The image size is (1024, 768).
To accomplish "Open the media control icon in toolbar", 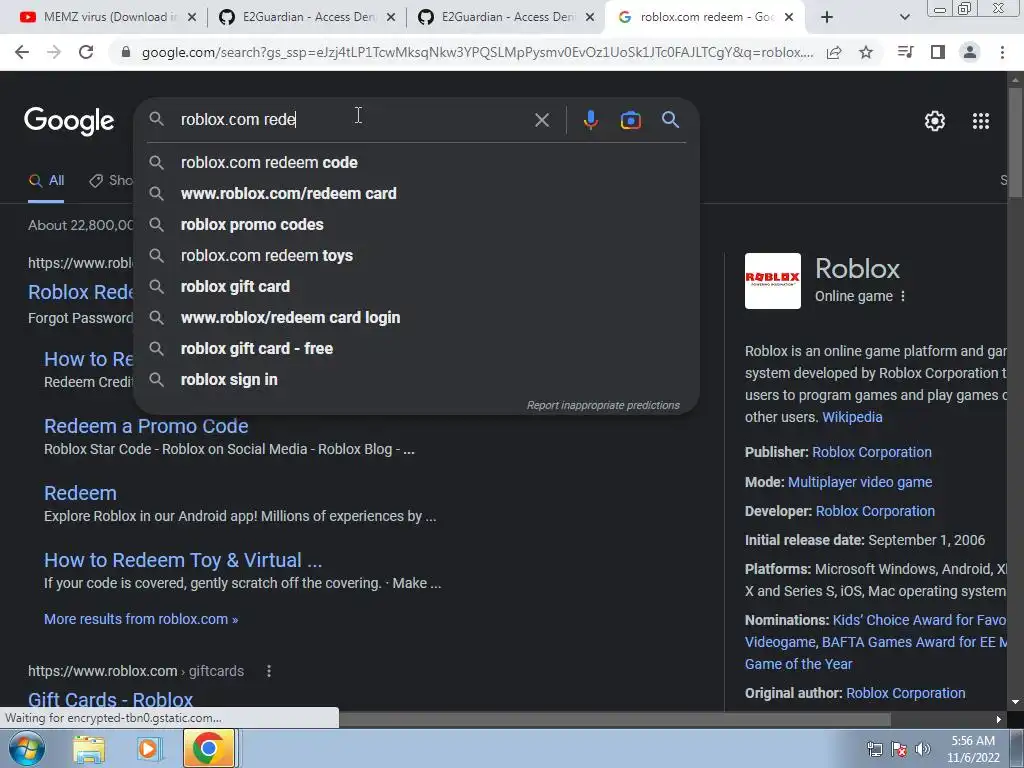I will pos(905,52).
